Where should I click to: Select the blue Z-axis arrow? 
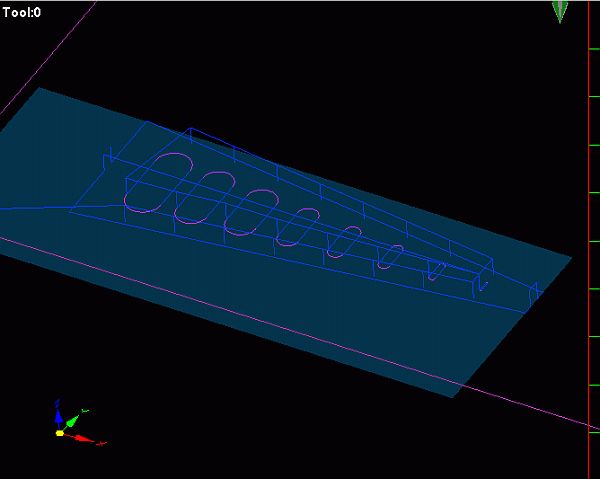58,414
